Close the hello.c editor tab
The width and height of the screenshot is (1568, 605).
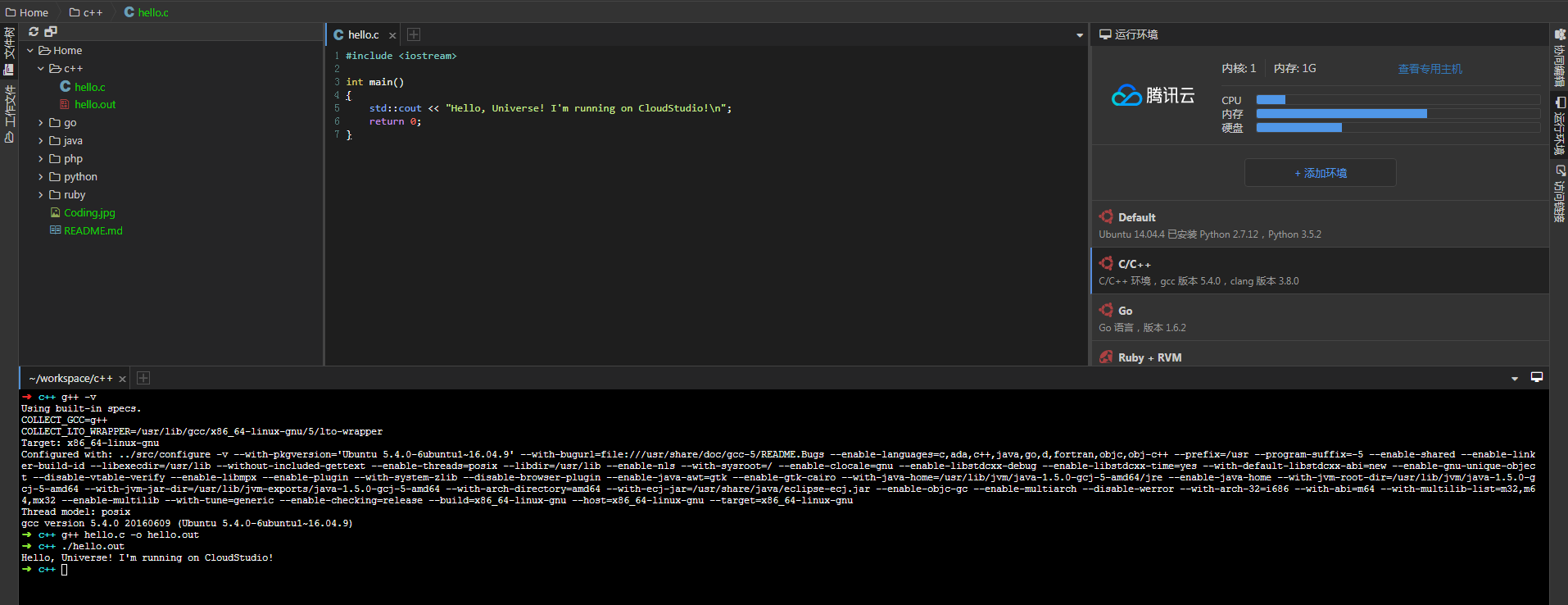point(392,35)
